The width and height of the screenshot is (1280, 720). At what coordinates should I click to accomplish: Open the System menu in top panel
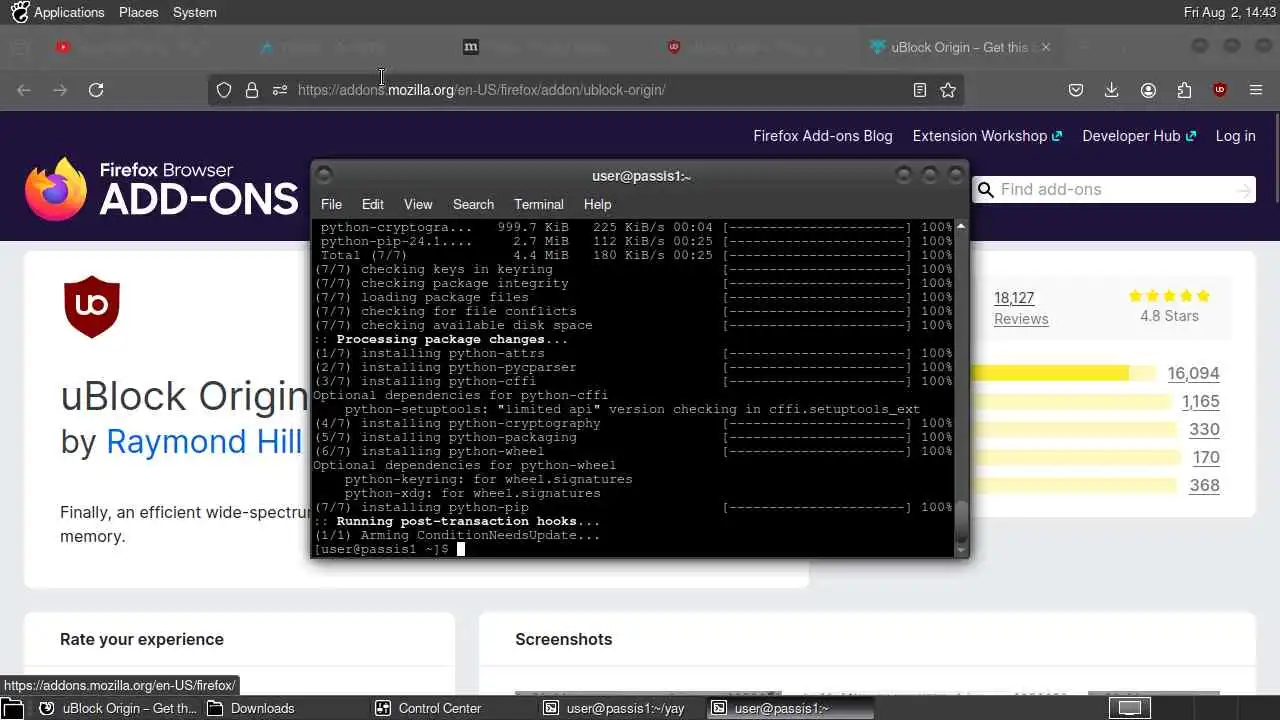click(194, 12)
